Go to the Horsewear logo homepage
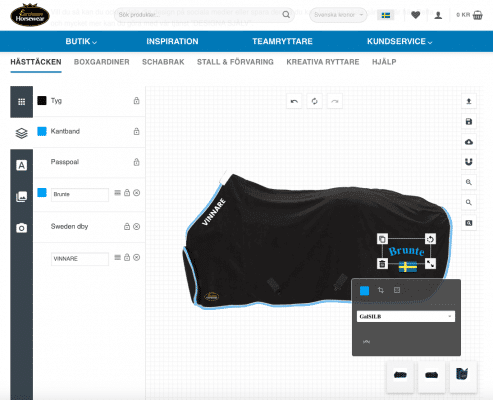Viewport: 493px width, 400px height. 30,15
